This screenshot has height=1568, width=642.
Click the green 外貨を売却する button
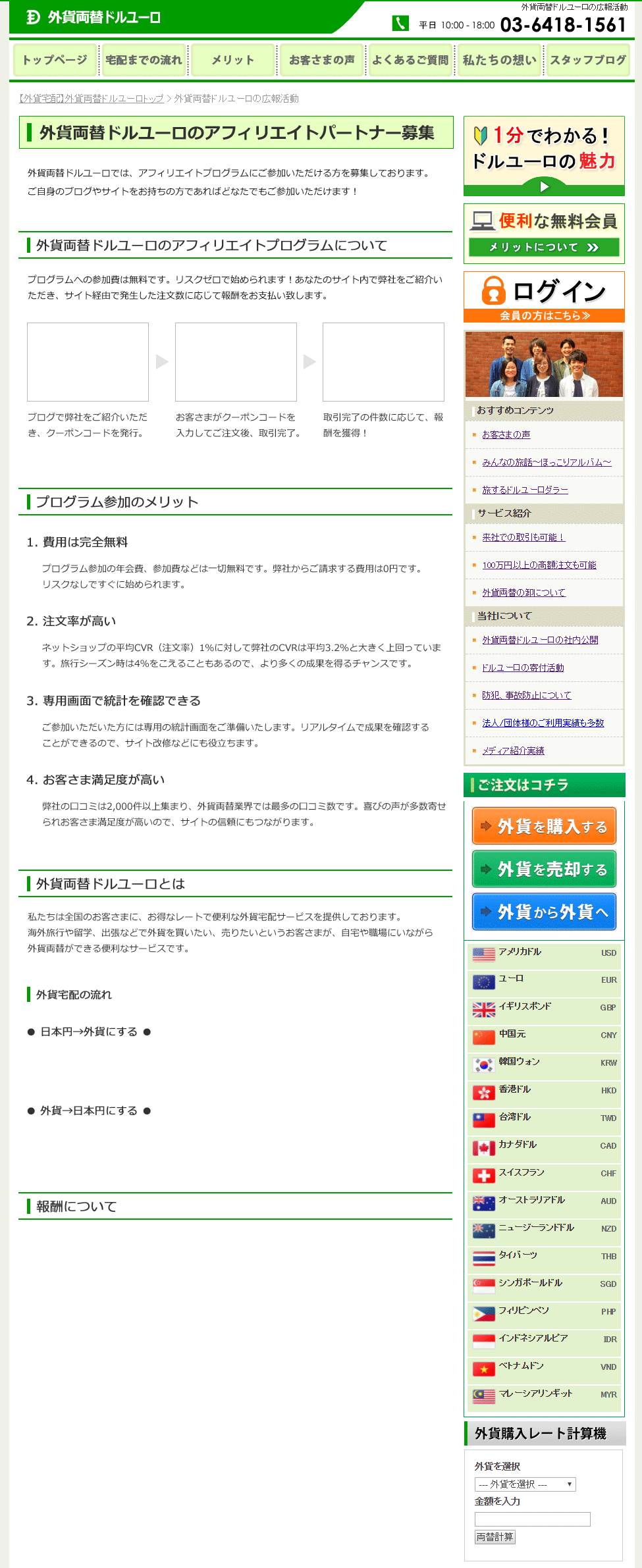point(544,869)
